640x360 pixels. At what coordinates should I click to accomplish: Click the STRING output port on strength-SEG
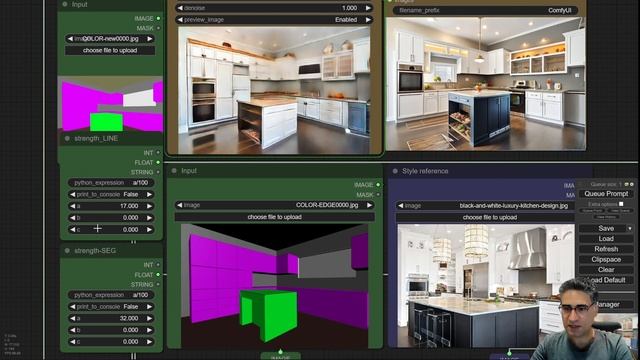coord(158,284)
